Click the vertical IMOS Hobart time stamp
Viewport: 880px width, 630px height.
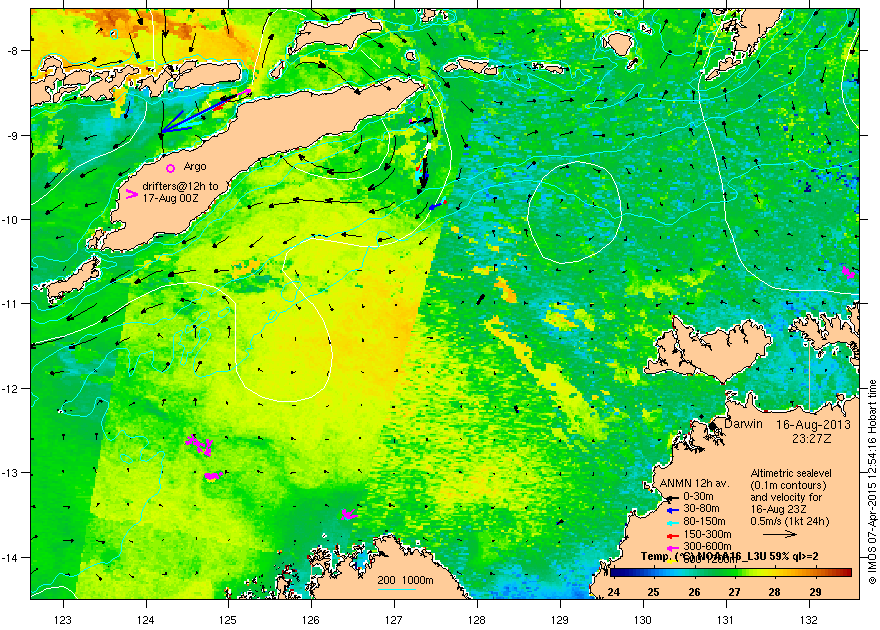coord(872,482)
